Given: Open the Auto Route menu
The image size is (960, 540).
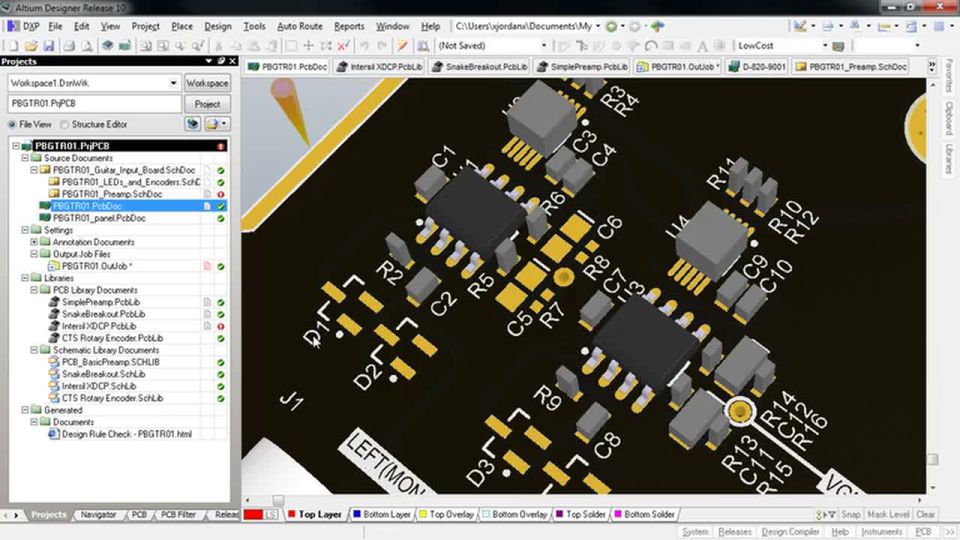Looking at the screenshot, I should (x=299, y=26).
